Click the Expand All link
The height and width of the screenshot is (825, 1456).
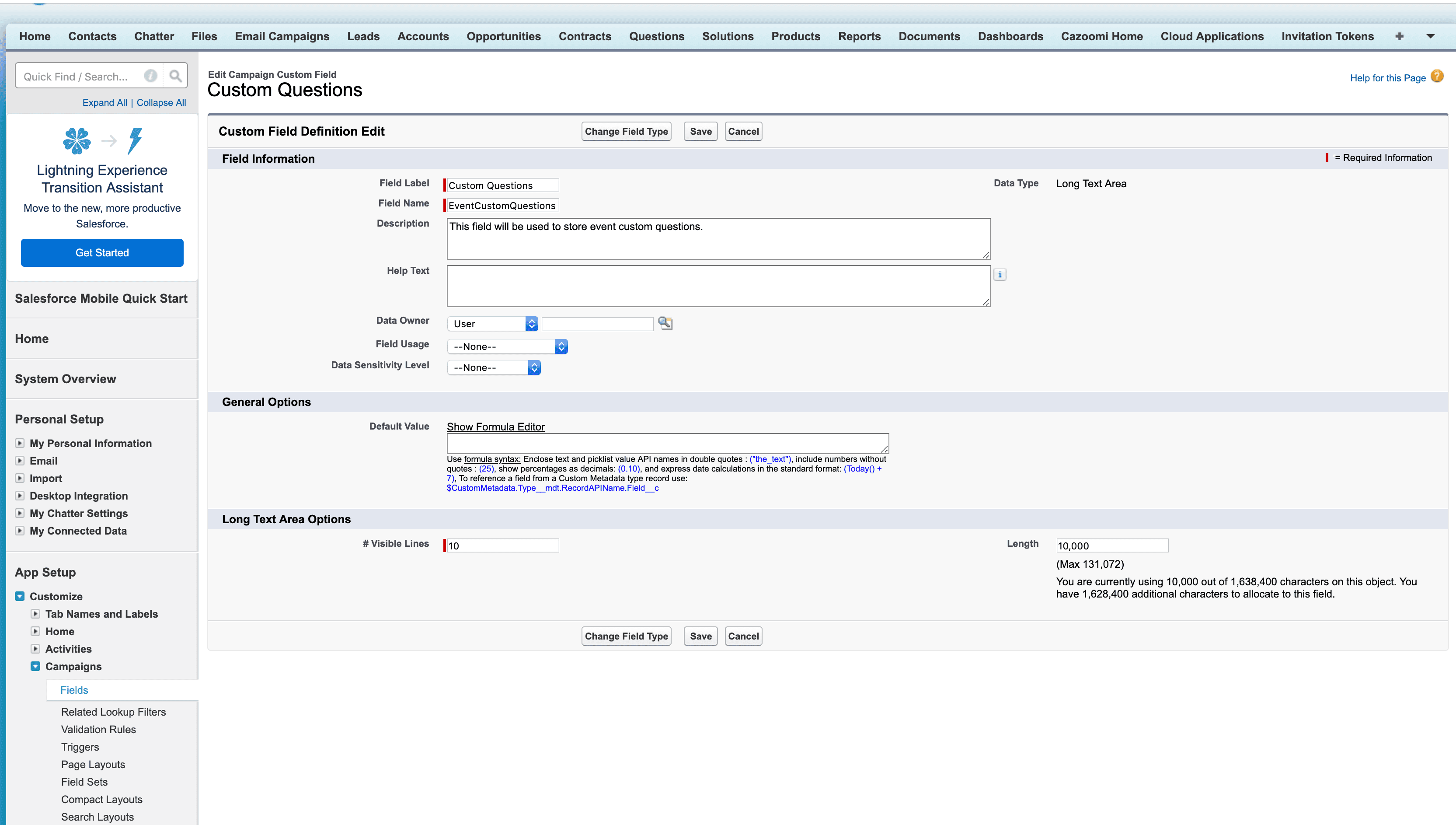(105, 102)
